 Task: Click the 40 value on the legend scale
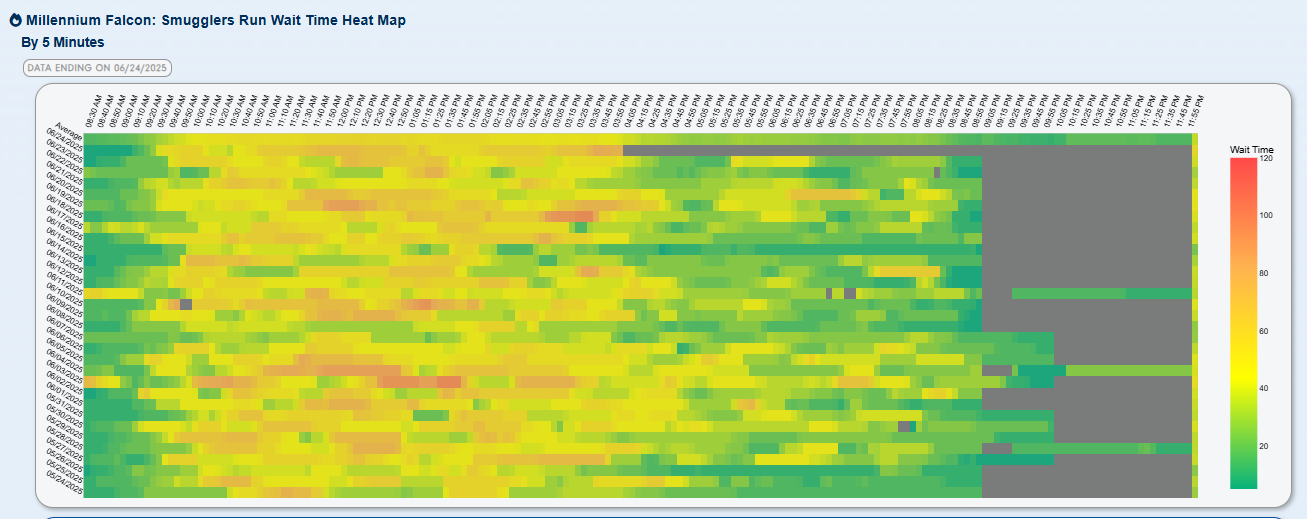[x=1264, y=388]
